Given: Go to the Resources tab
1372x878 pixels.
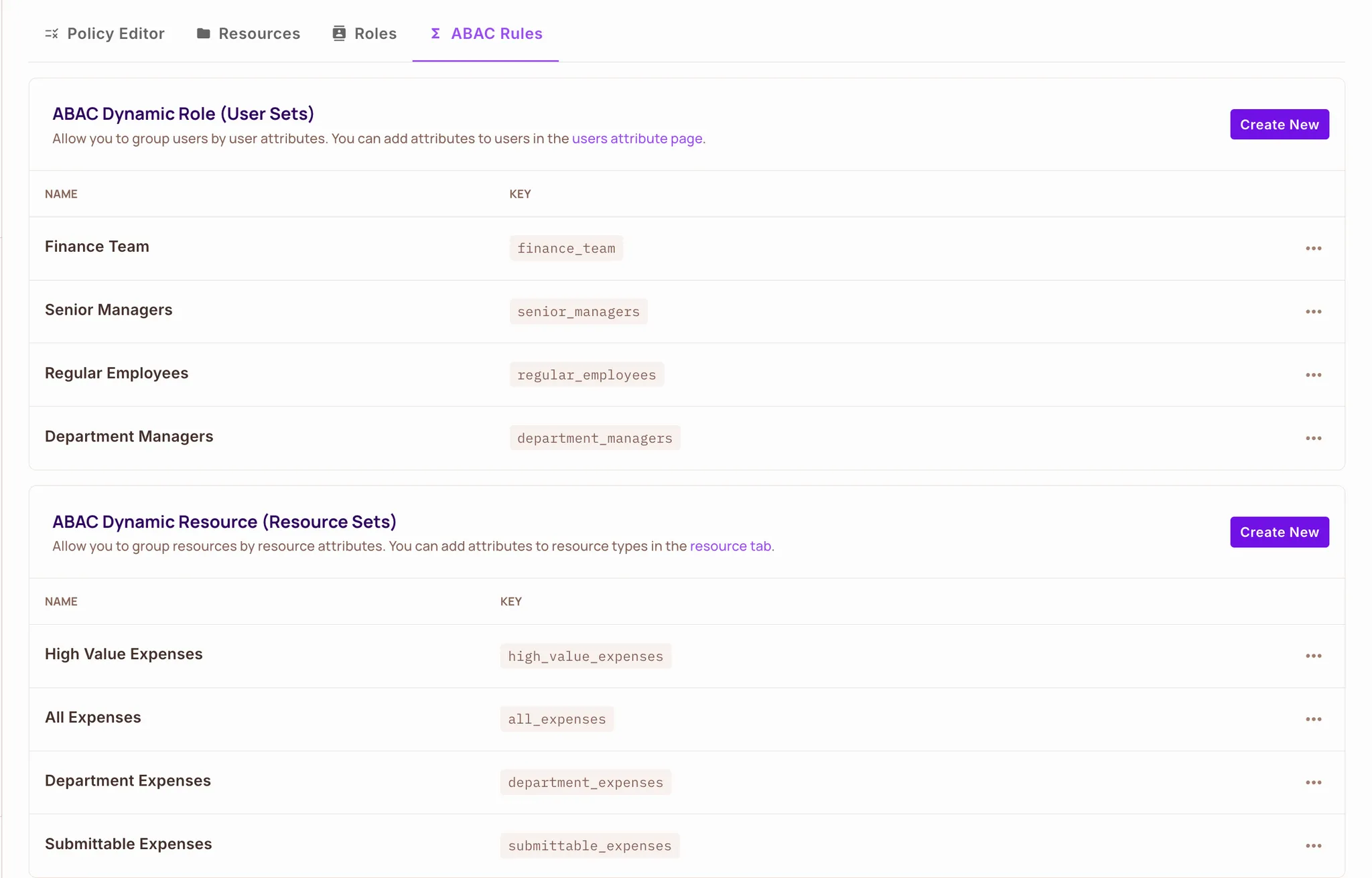Looking at the screenshot, I should [x=249, y=33].
